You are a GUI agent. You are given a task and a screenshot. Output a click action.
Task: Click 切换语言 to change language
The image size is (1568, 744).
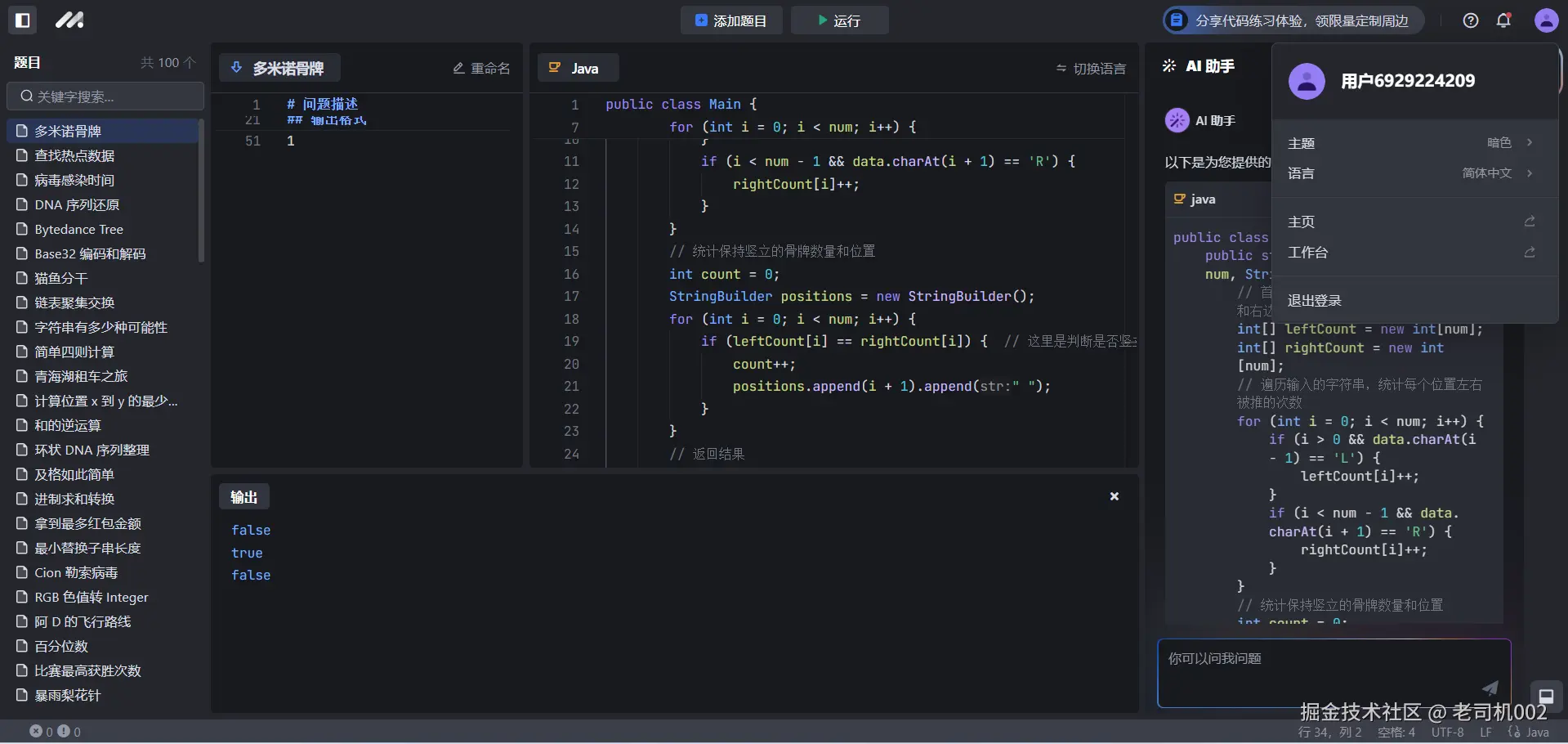coord(1091,68)
